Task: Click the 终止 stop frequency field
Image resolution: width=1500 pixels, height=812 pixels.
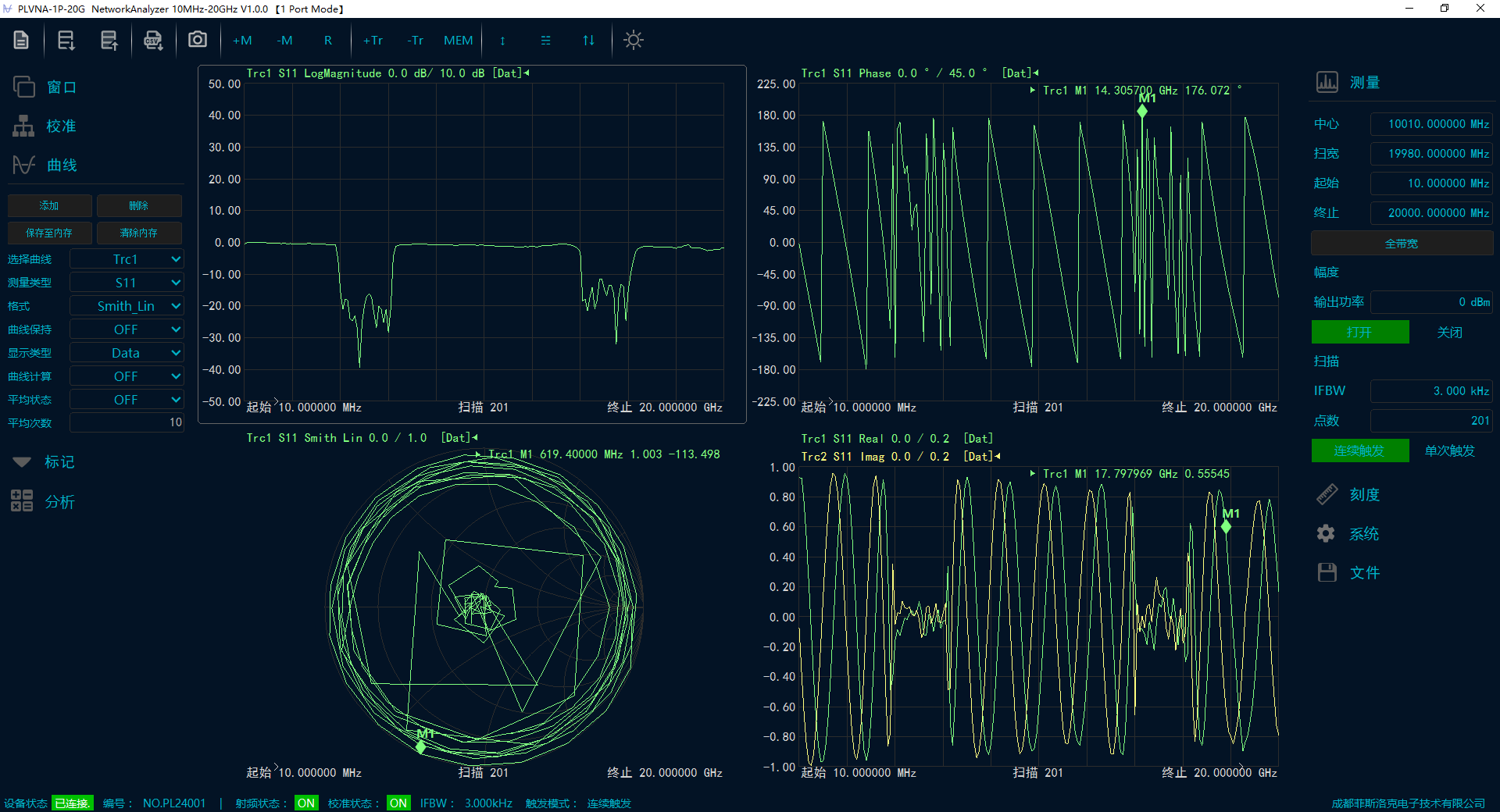Action: point(1431,213)
